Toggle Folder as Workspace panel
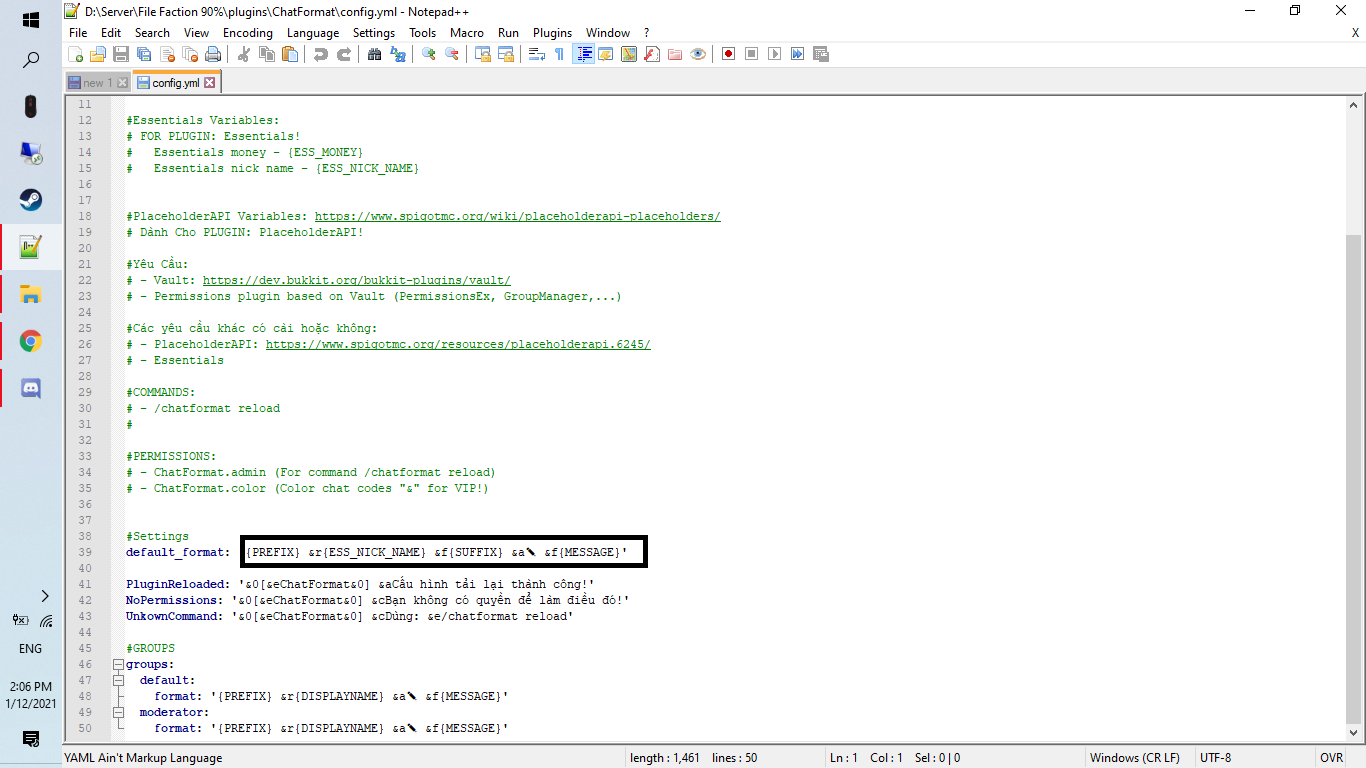Screen dimensions: 1366x768 coord(675,54)
